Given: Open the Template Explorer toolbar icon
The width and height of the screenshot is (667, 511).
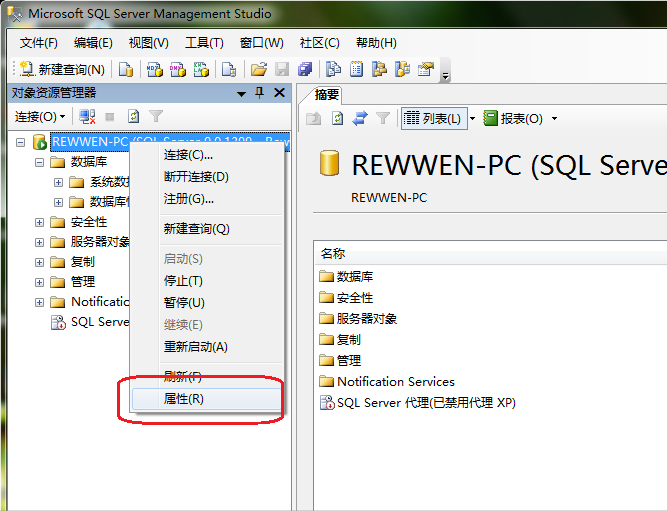Looking at the screenshot, I should (x=402, y=69).
